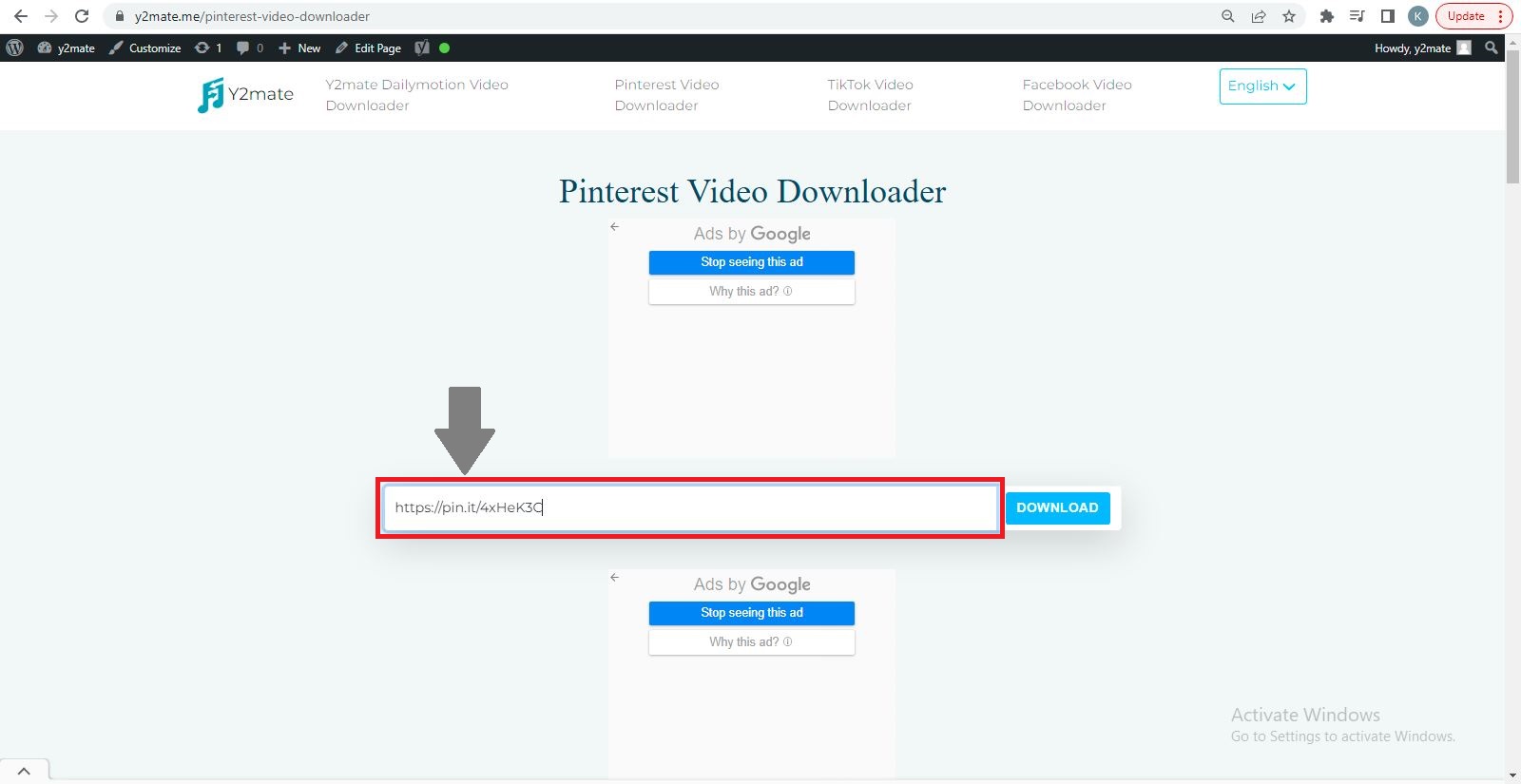Go back using browser back arrow
The width and height of the screenshot is (1521, 784).
[21, 16]
